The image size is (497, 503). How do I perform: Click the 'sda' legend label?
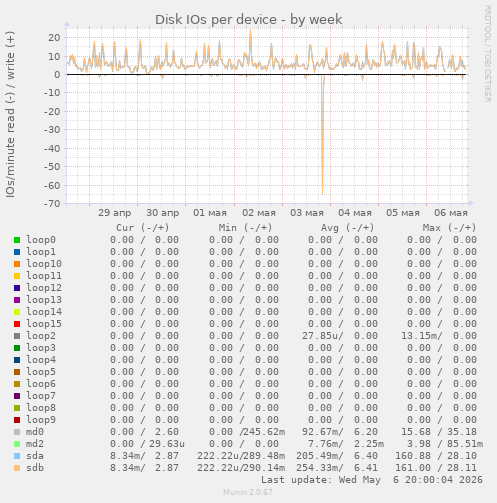point(35,456)
